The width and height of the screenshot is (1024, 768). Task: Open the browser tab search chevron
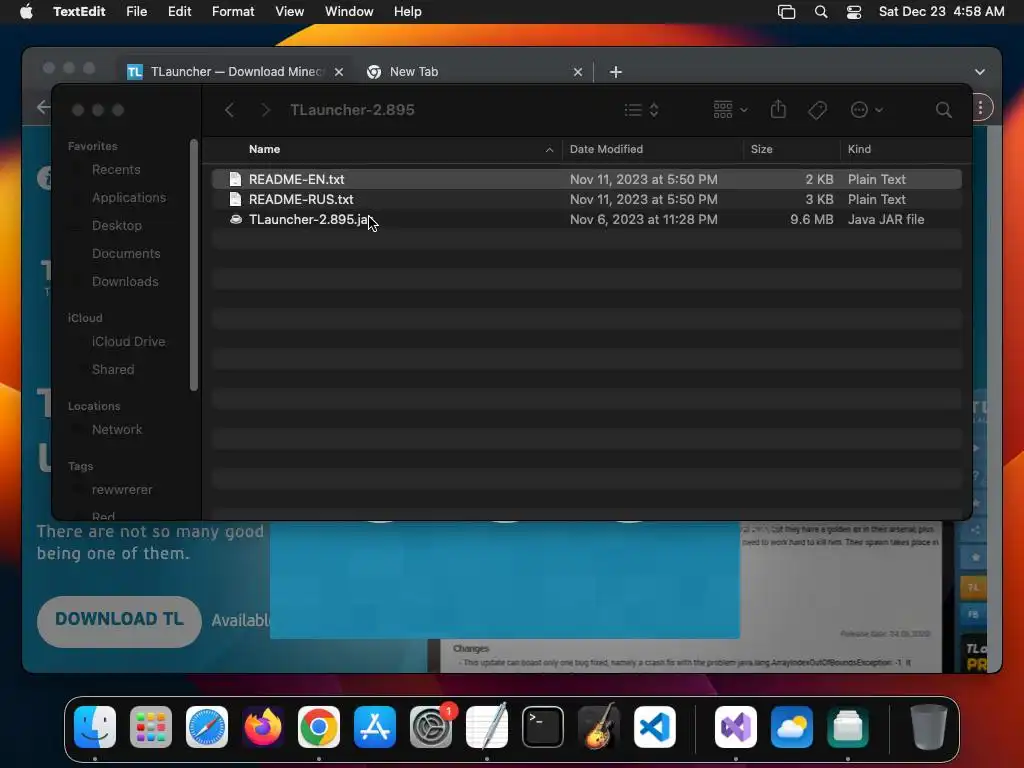tap(980, 72)
